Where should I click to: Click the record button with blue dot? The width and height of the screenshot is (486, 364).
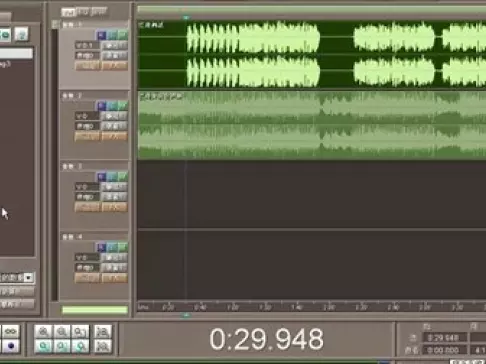(11, 346)
